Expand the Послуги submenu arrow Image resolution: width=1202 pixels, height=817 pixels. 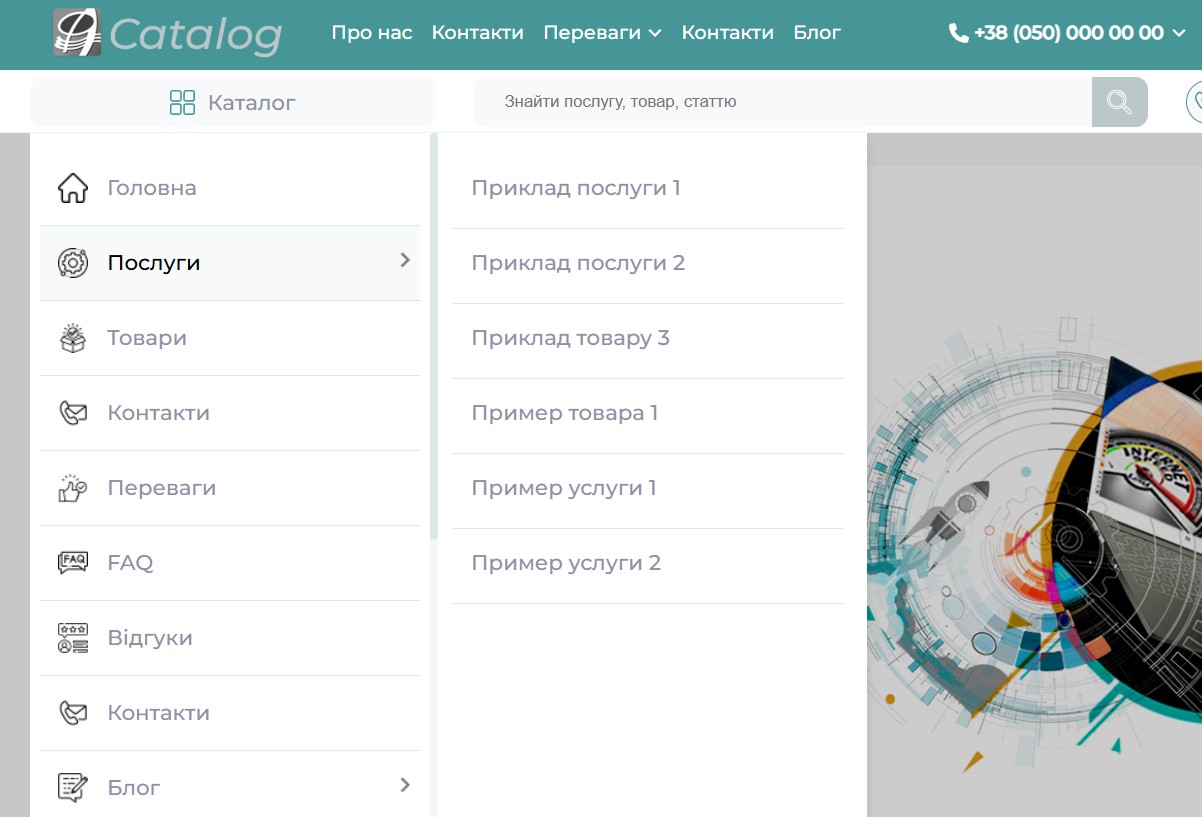405,260
